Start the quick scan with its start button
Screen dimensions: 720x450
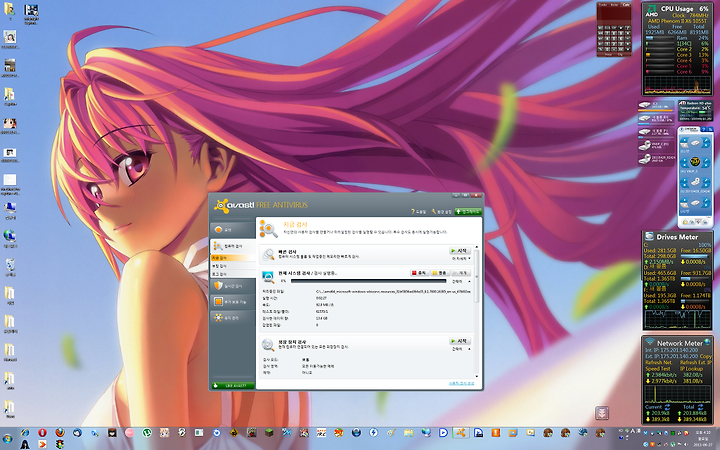click(459, 251)
